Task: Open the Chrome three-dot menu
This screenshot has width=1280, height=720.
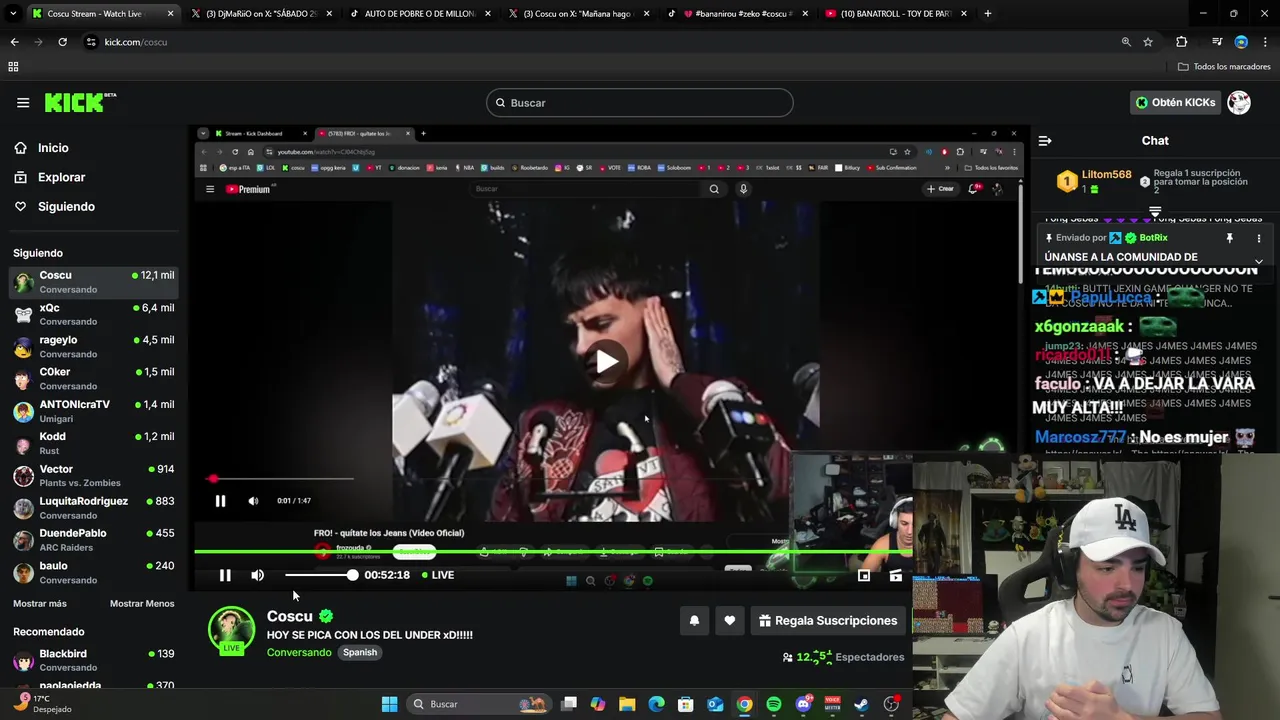Action: click(1265, 42)
